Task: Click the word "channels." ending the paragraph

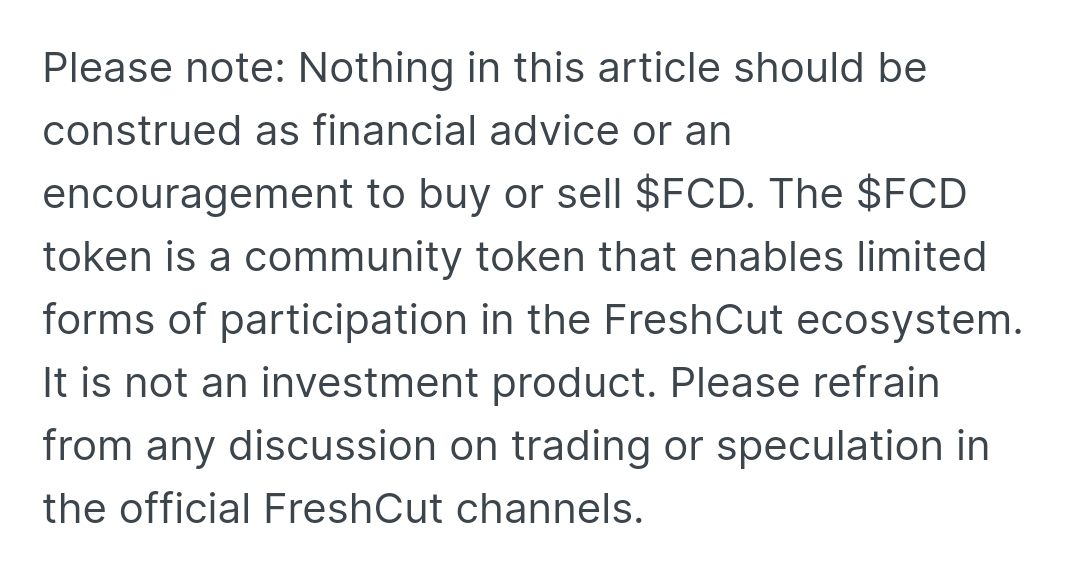Action: (549, 508)
